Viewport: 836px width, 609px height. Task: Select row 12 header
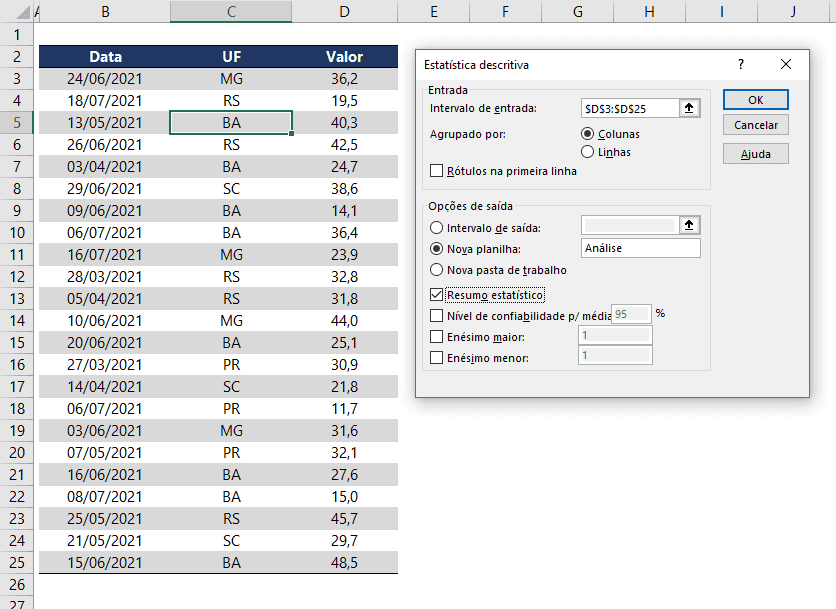click(17, 277)
